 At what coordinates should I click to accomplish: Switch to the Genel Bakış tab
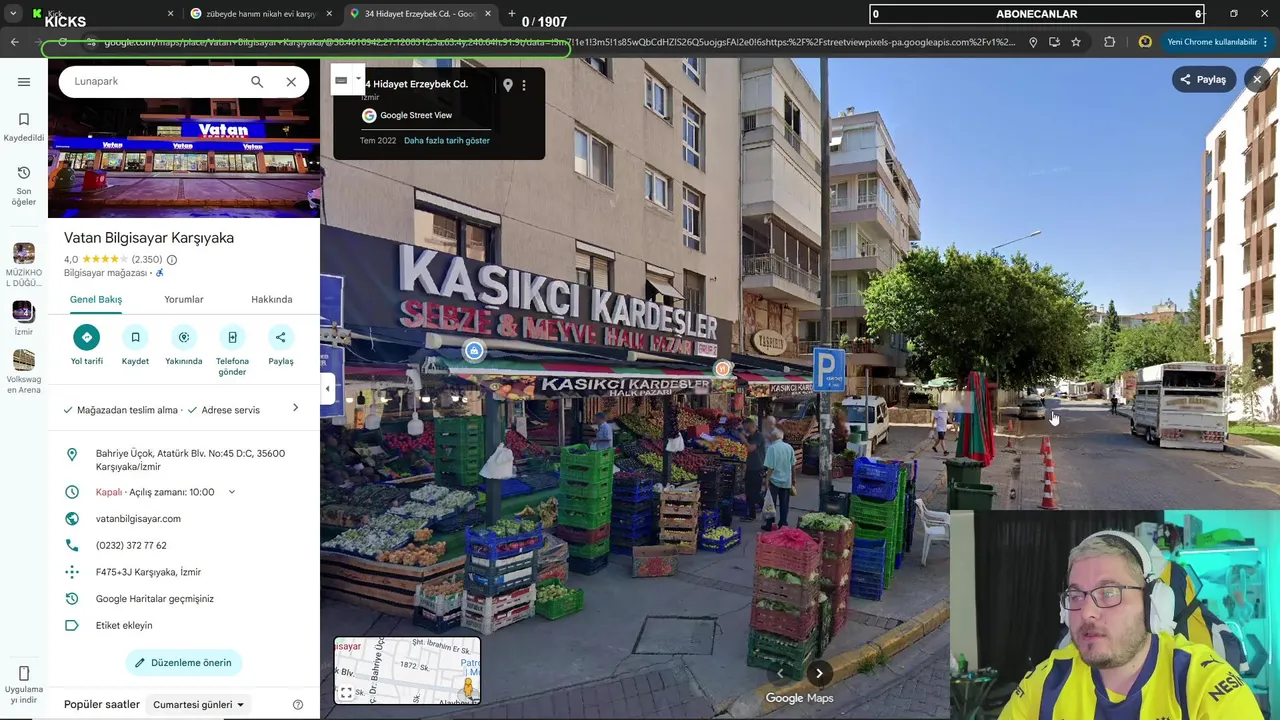click(96, 300)
